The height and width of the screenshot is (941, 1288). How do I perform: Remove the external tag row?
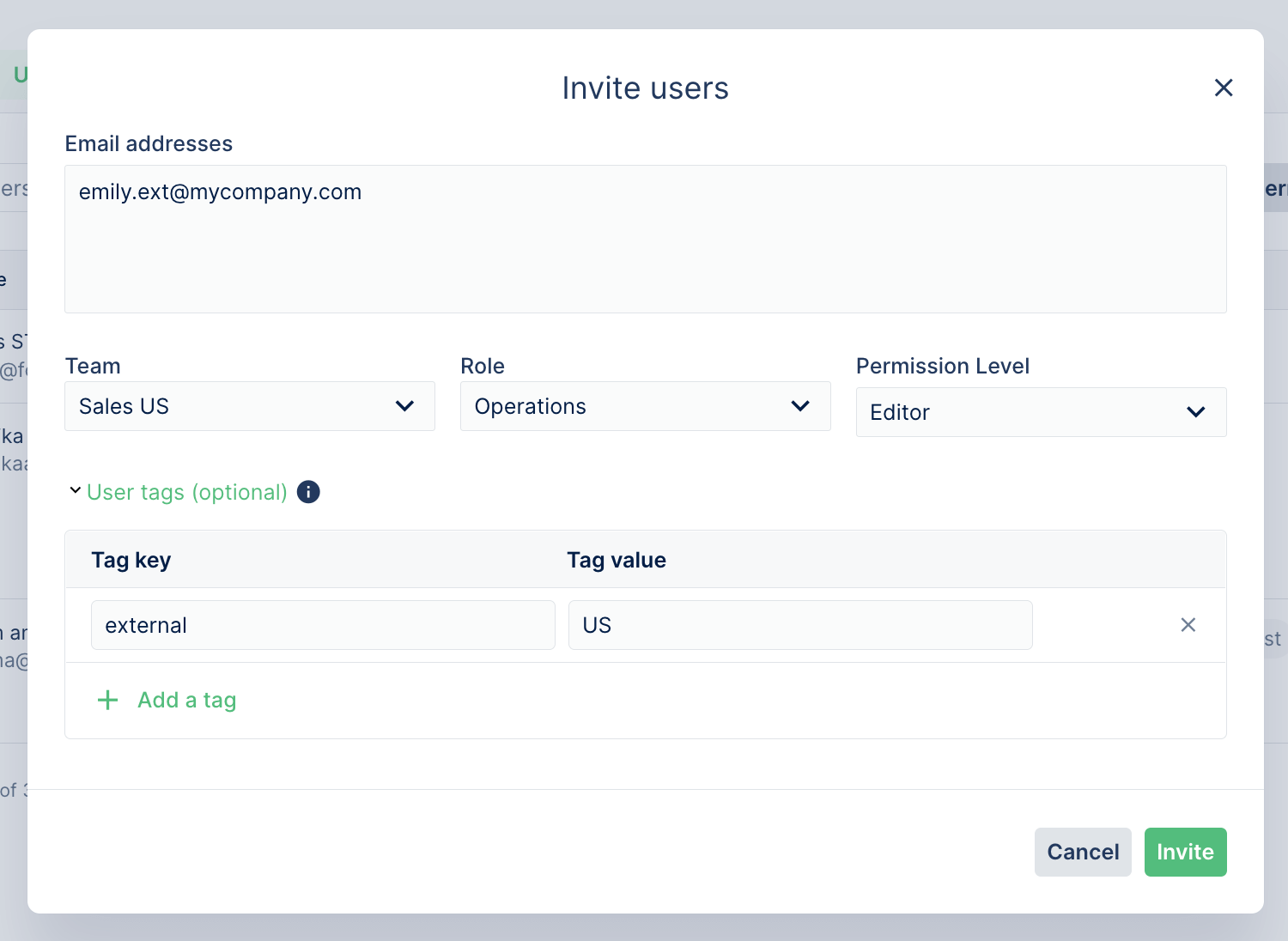coord(1188,625)
